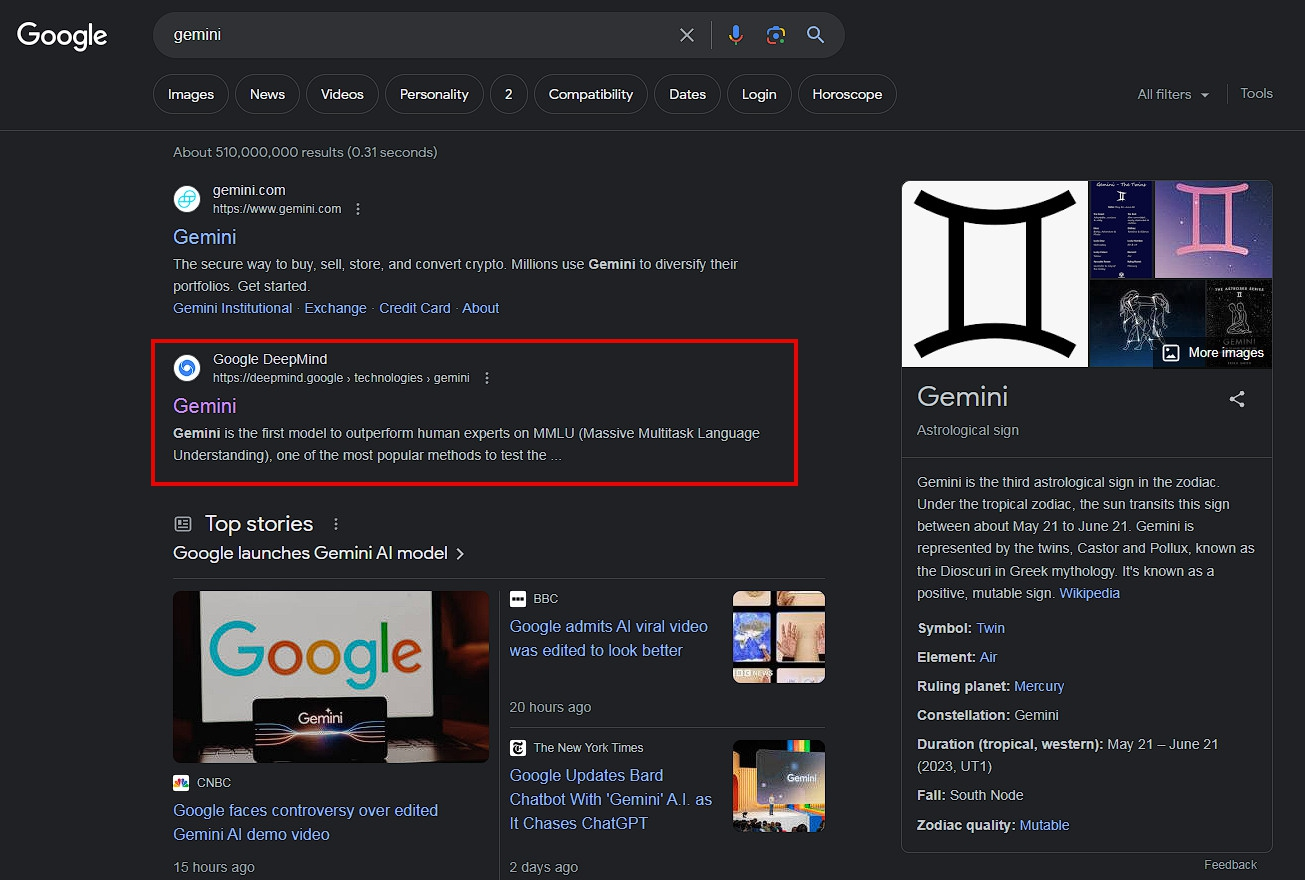The image size is (1305, 880).
Task: Clear the search box with the X icon
Action: tap(687, 35)
